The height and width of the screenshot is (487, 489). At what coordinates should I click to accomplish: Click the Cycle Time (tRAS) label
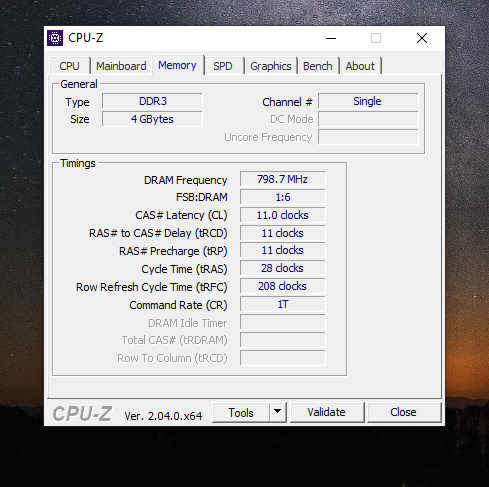184,269
